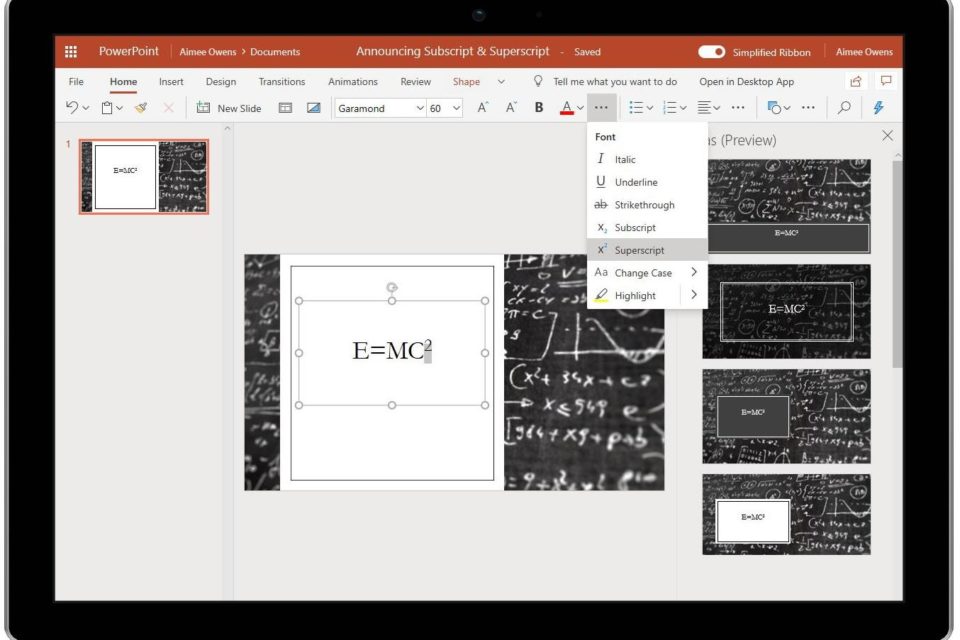Image resolution: width=960 pixels, height=640 pixels.
Task: Switch to the Animations tab
Action: 353,81
